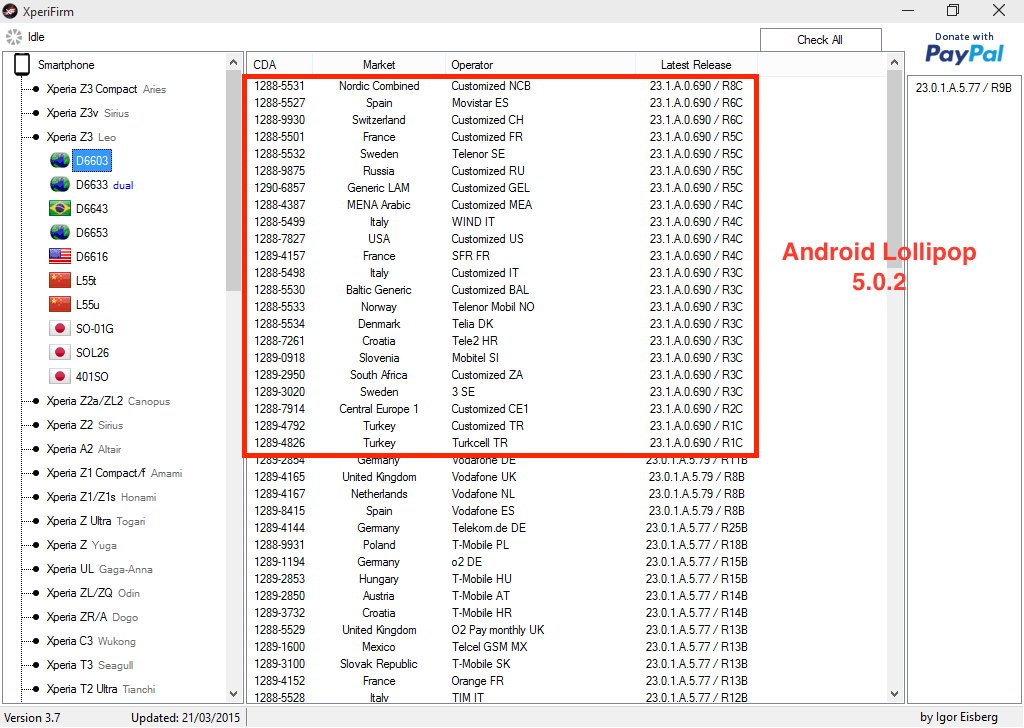1024x728 pixels.
Task: Expand the Xperia T2 Ultra Tianchi node
Action: 35,689
